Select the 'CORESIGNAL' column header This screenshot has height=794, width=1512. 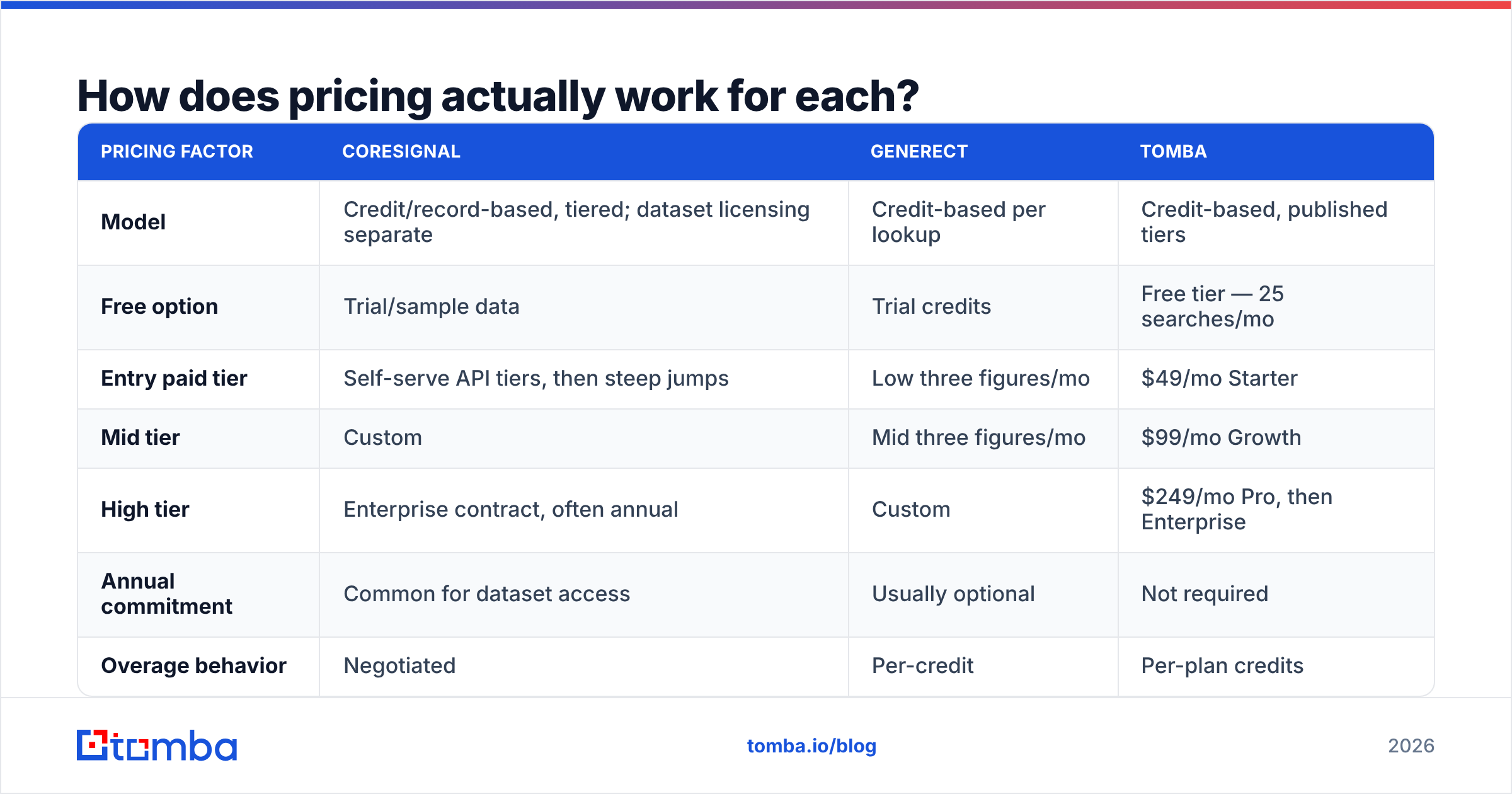pos(401,151)
